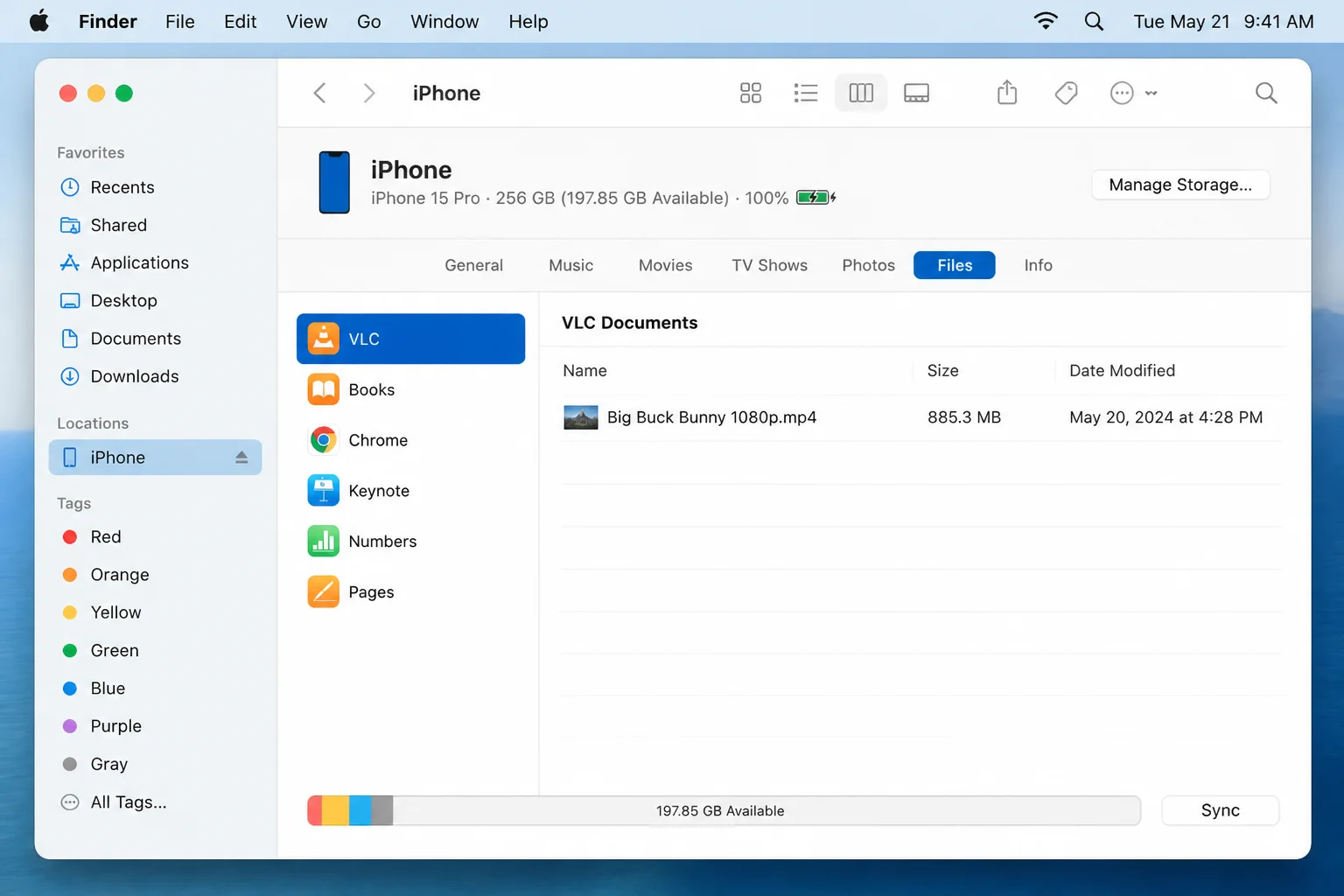
Task: Open the Help menu
Action: pyautogui.click(x=528, y=21)
